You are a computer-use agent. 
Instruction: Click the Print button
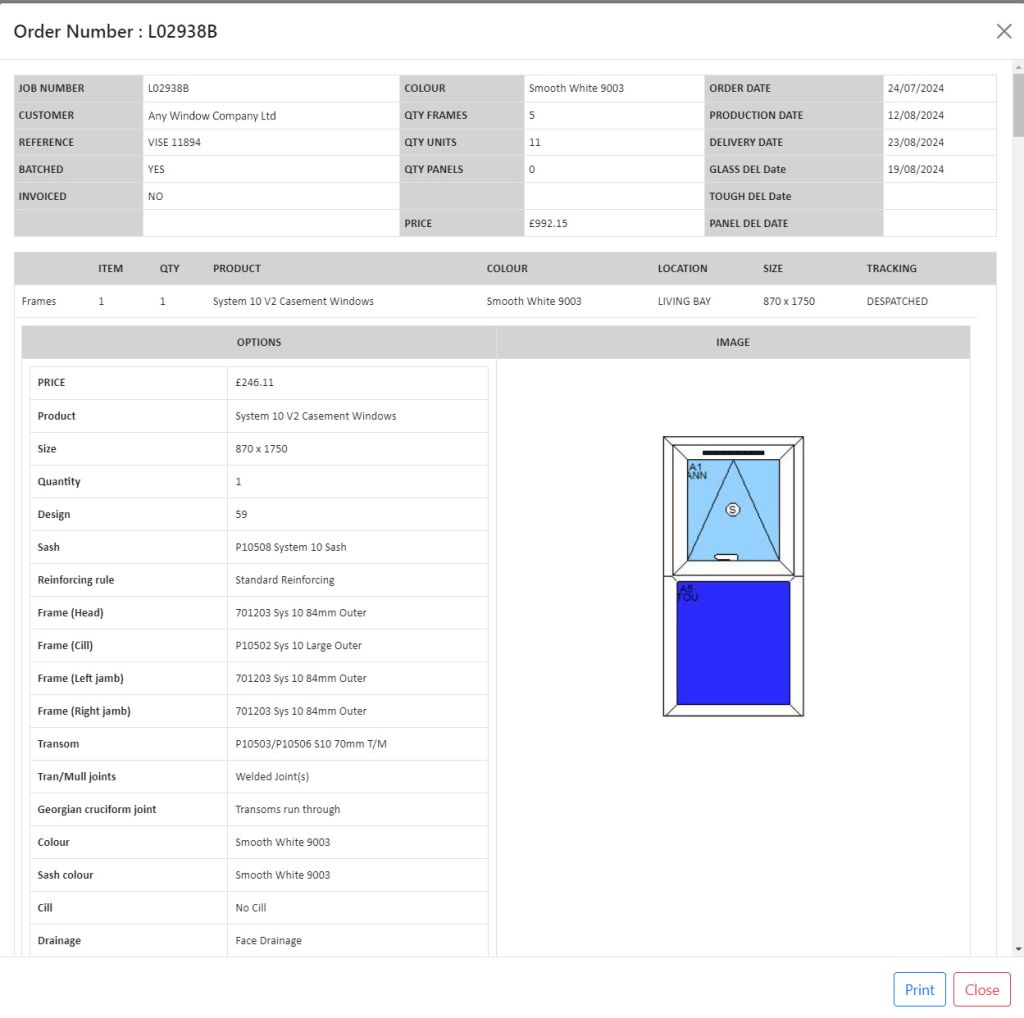(919, 989)
